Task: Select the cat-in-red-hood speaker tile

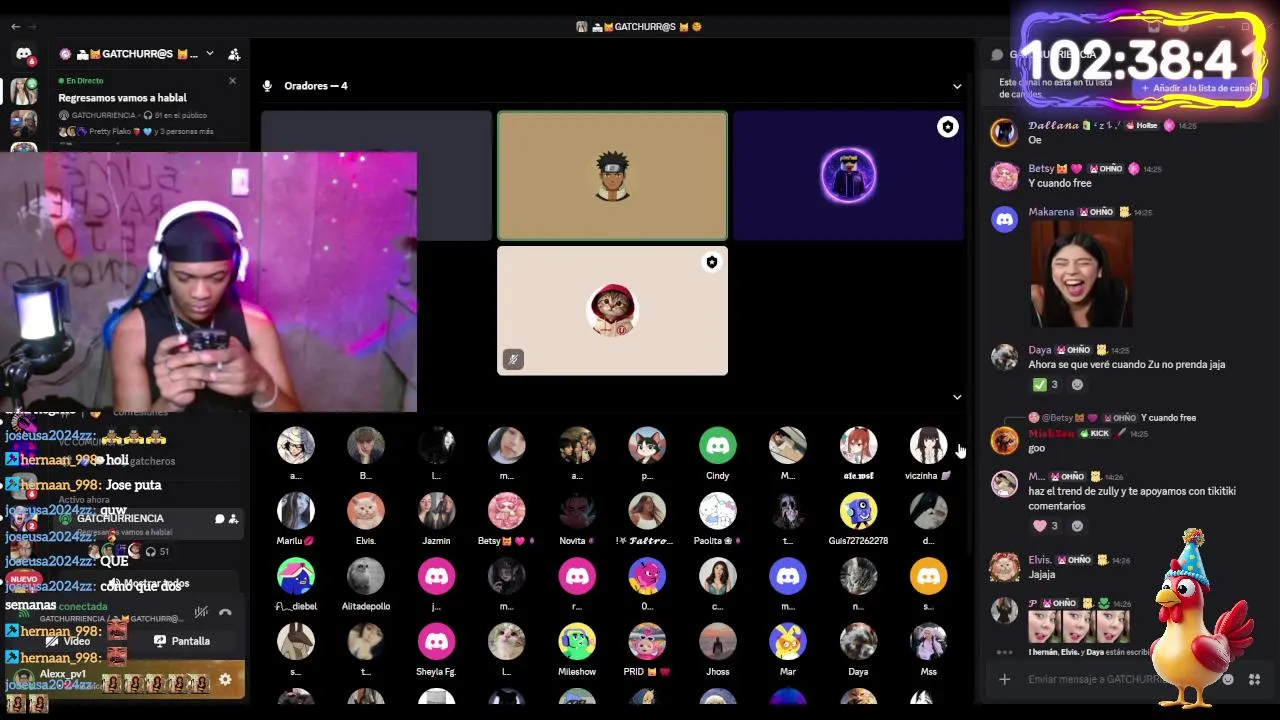Action: point(612,311)
